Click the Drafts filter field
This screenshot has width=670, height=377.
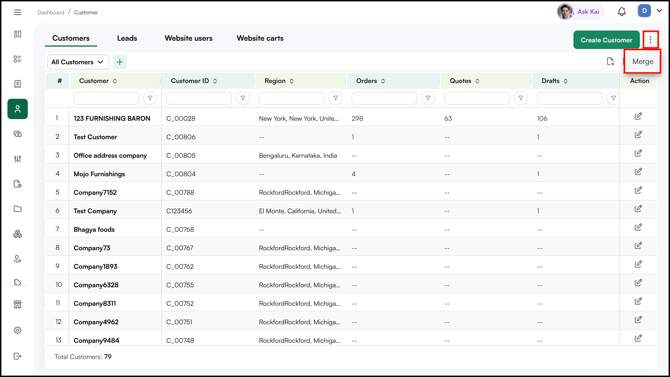[x=570, y=98]
